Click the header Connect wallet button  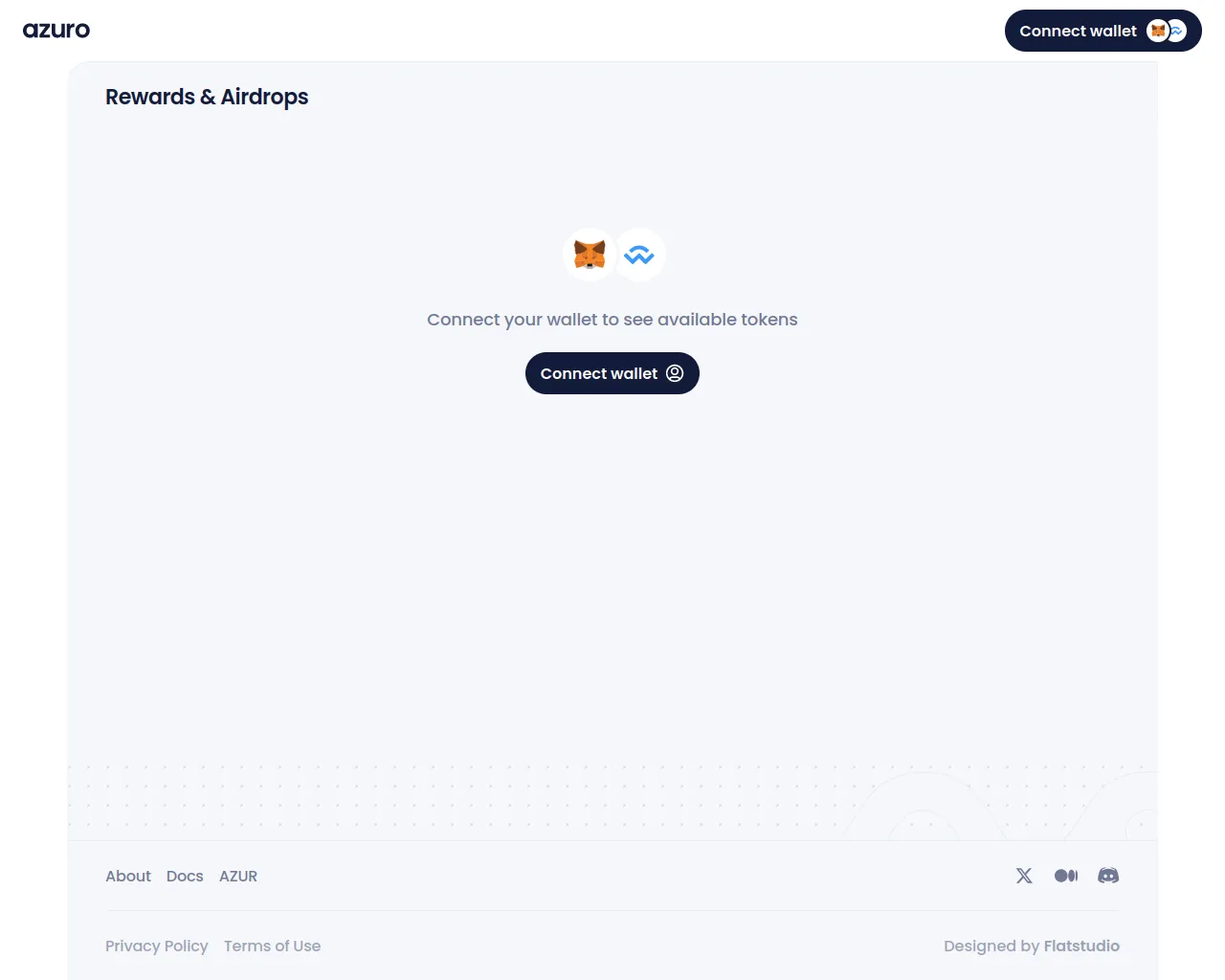point(1078,32)
